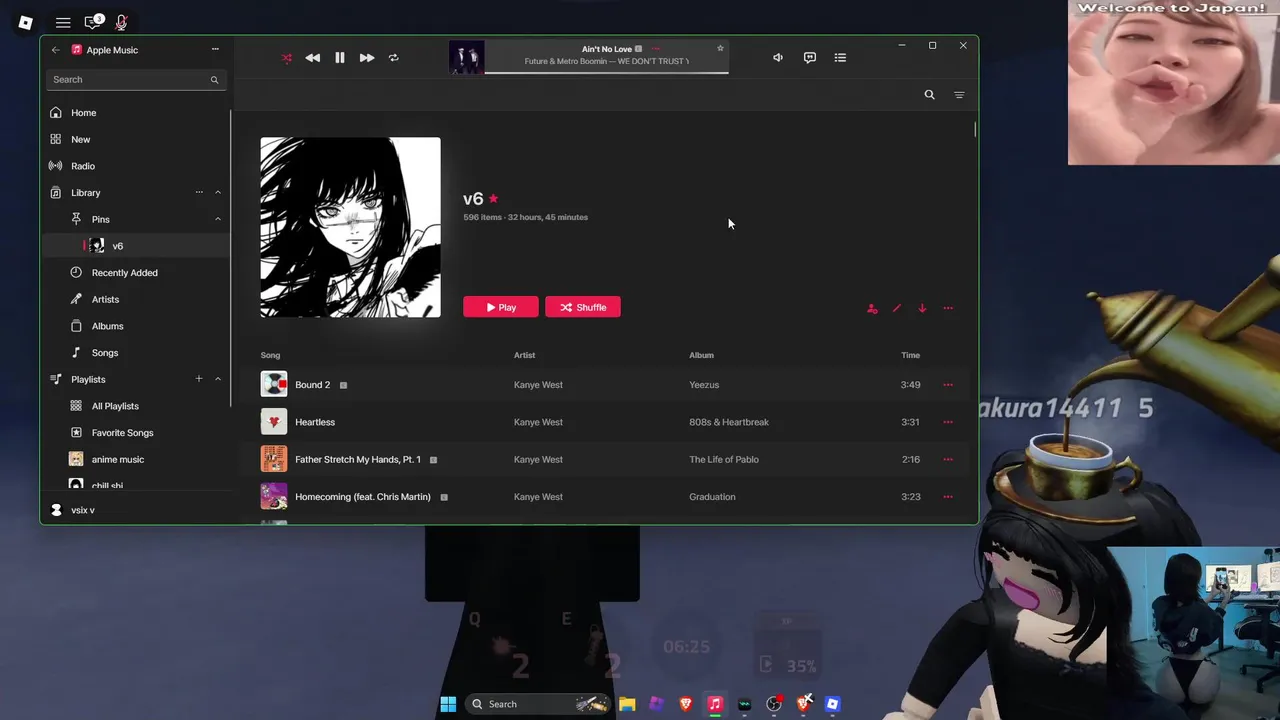Pause the current song
1280x720 pixels.
(x=340, y=58)
